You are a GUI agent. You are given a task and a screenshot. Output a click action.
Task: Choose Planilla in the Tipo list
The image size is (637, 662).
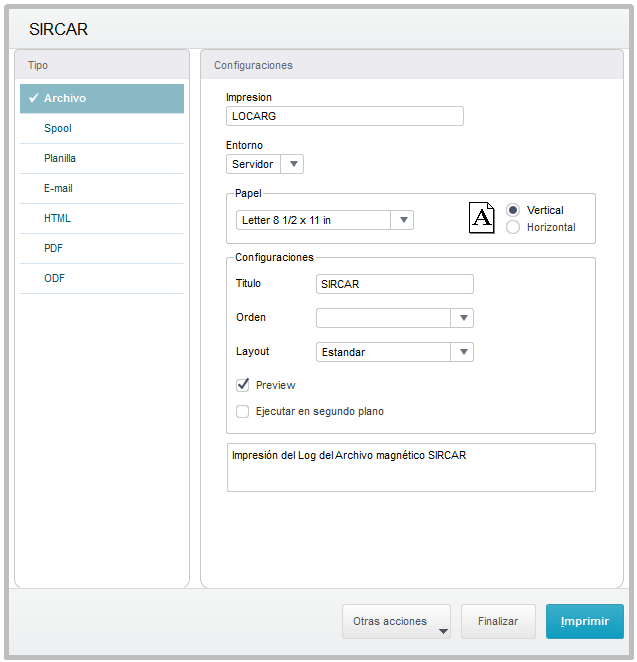pos(60,158)
